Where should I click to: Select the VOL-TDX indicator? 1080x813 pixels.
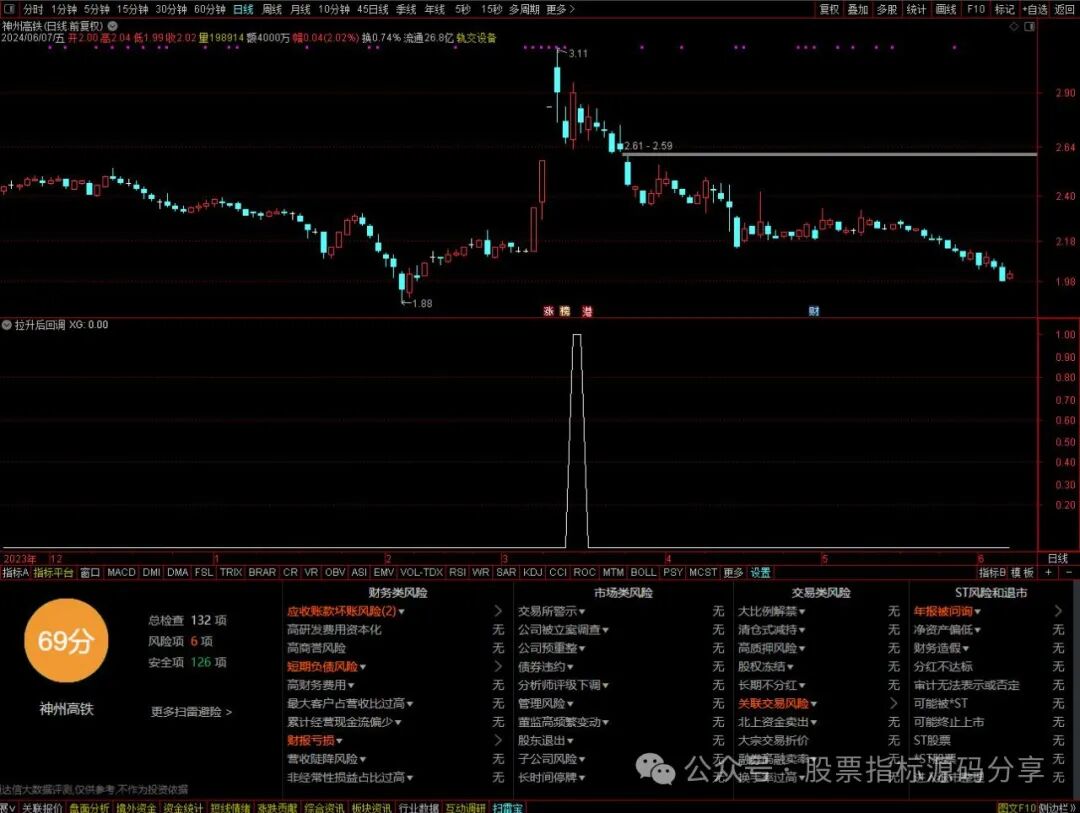click(422, 572)
